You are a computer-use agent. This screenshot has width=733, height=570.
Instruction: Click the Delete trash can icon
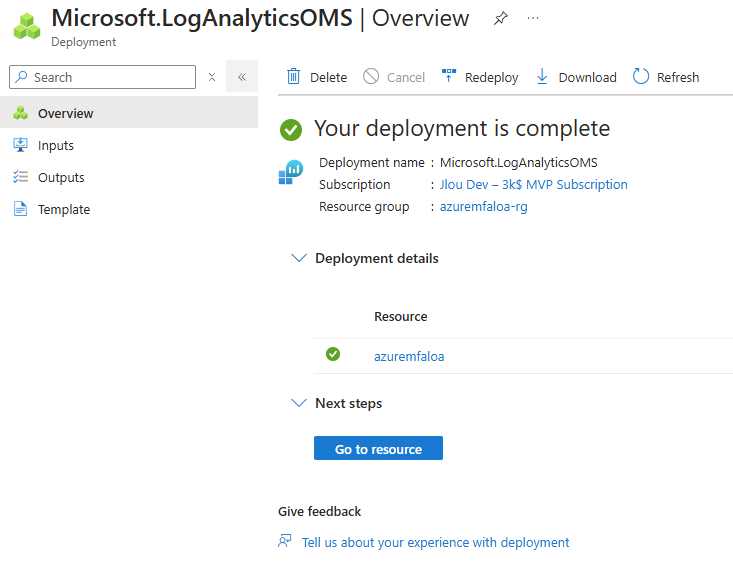point(293,76)
